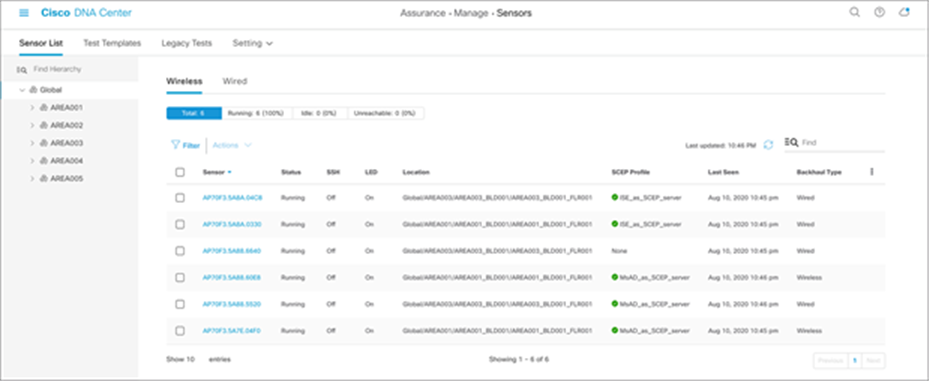929x381 pixels.
Task: Click green SCEP status dot for AP70F3.5A7E.04F0
Action: coord(615,330)
